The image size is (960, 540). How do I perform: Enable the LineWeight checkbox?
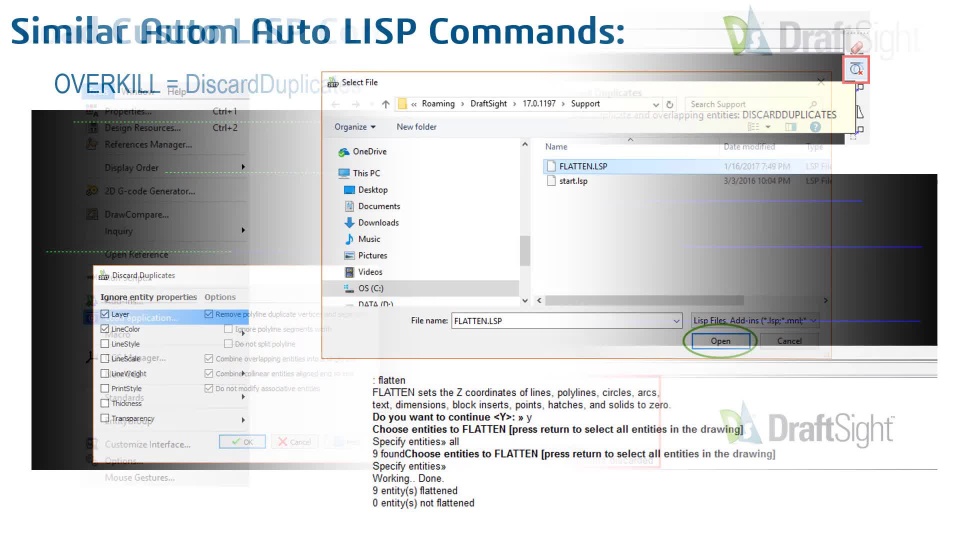[105, 373]
